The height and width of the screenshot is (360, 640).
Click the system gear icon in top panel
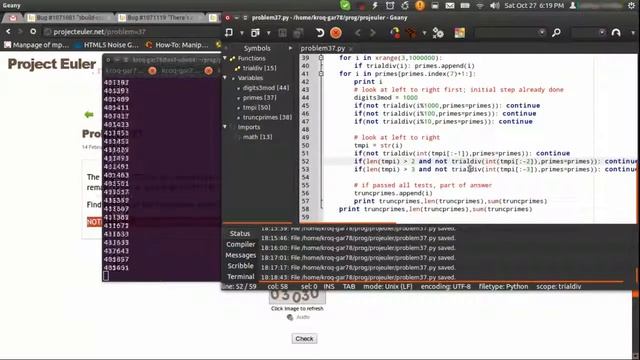pos(632,6)
